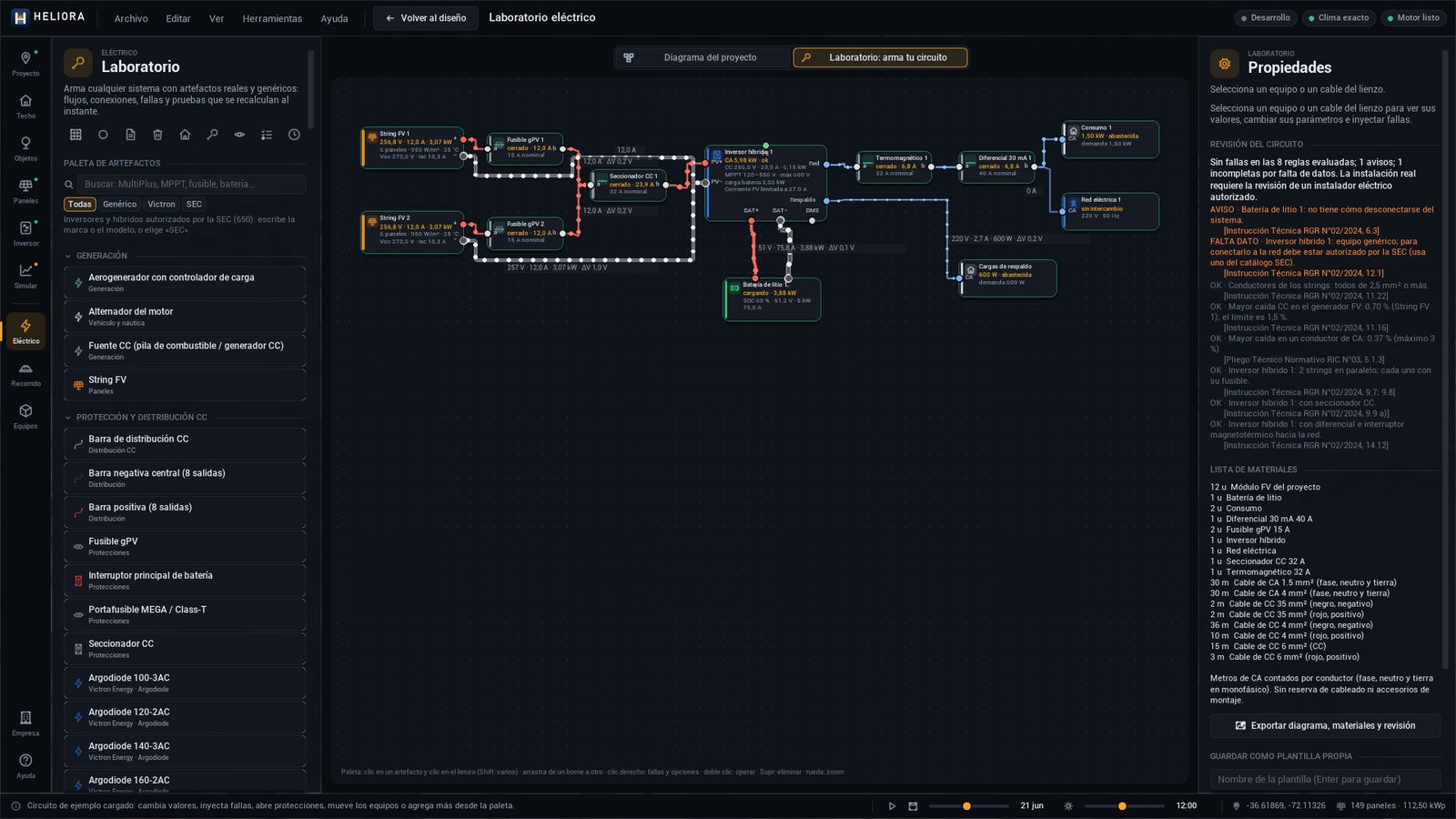This screenshot has width=1456, height=819.
Task: Open the Paneles sidebar section
Action: [25, 191]
